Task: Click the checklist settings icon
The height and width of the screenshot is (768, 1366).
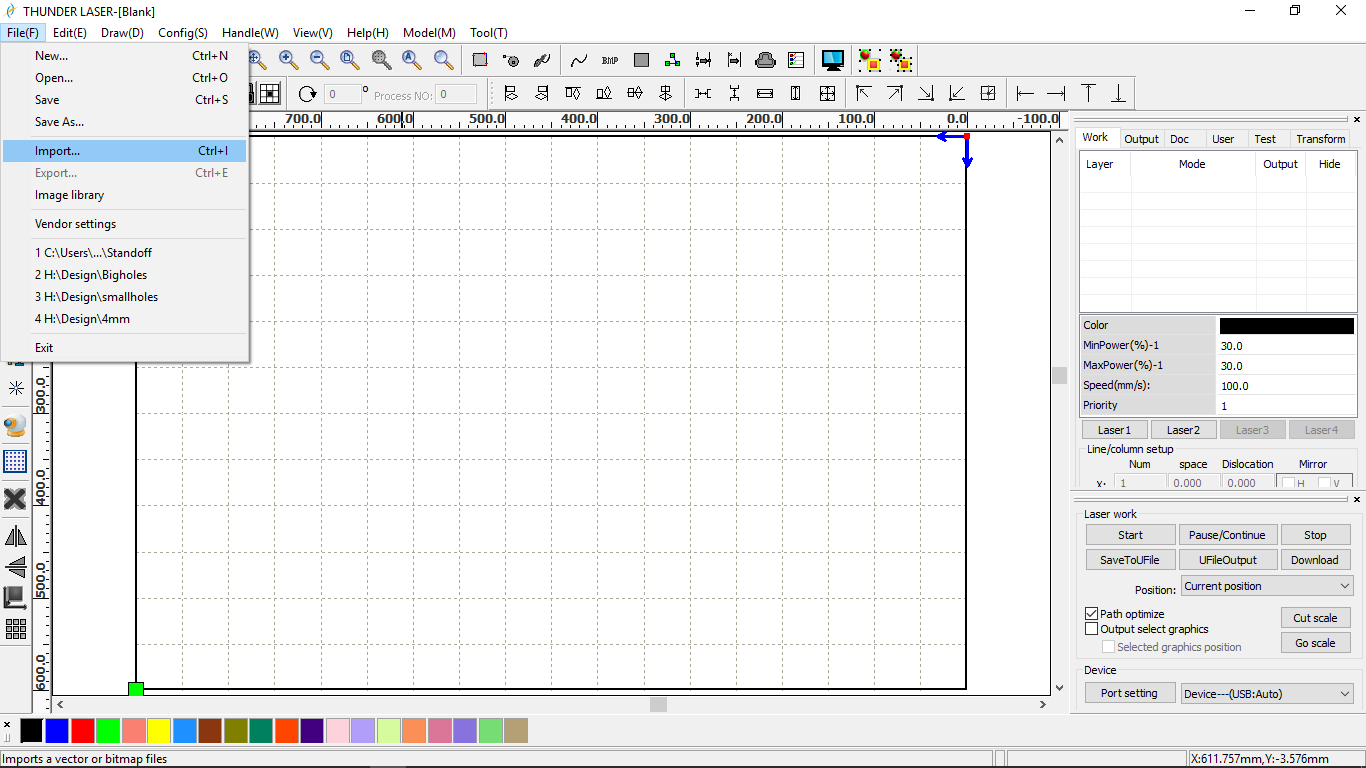Action: (796, 60)
